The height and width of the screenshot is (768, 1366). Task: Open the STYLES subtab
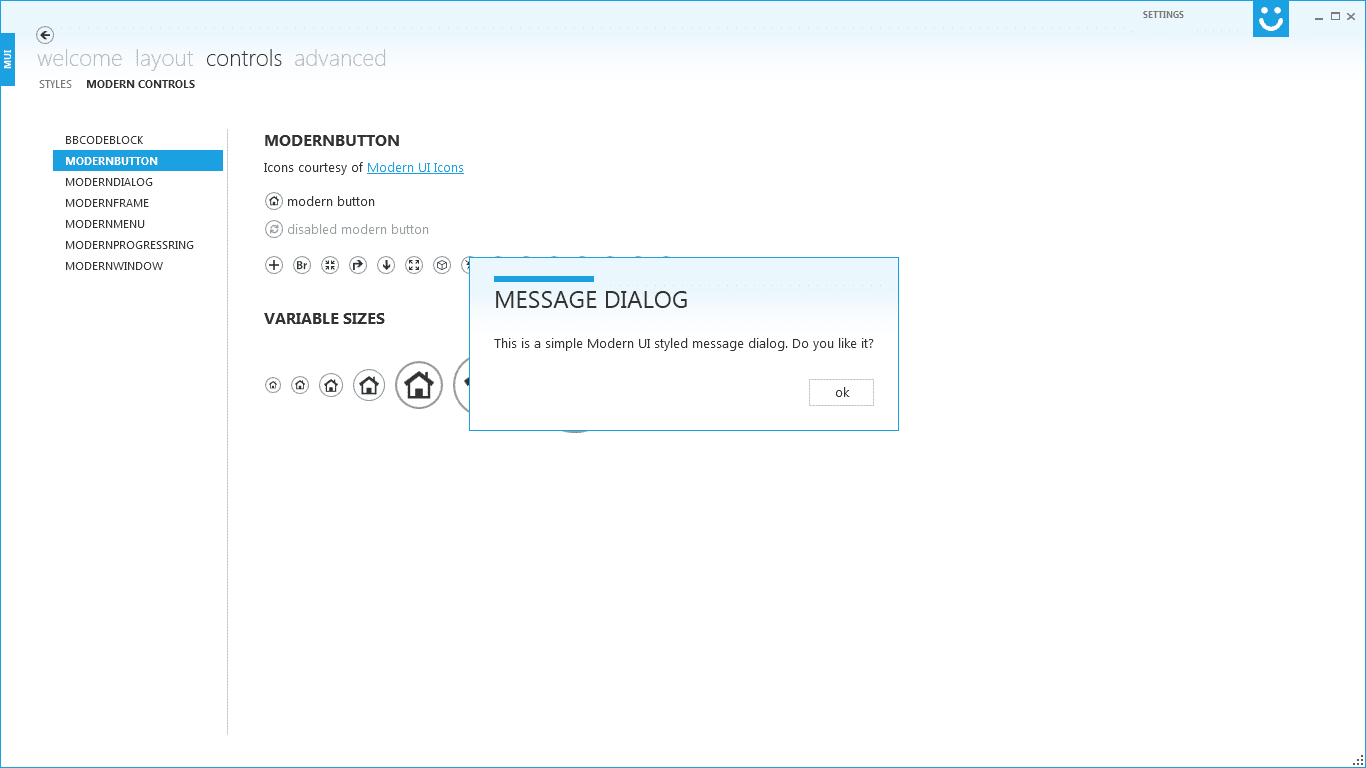tap(55, 84)
